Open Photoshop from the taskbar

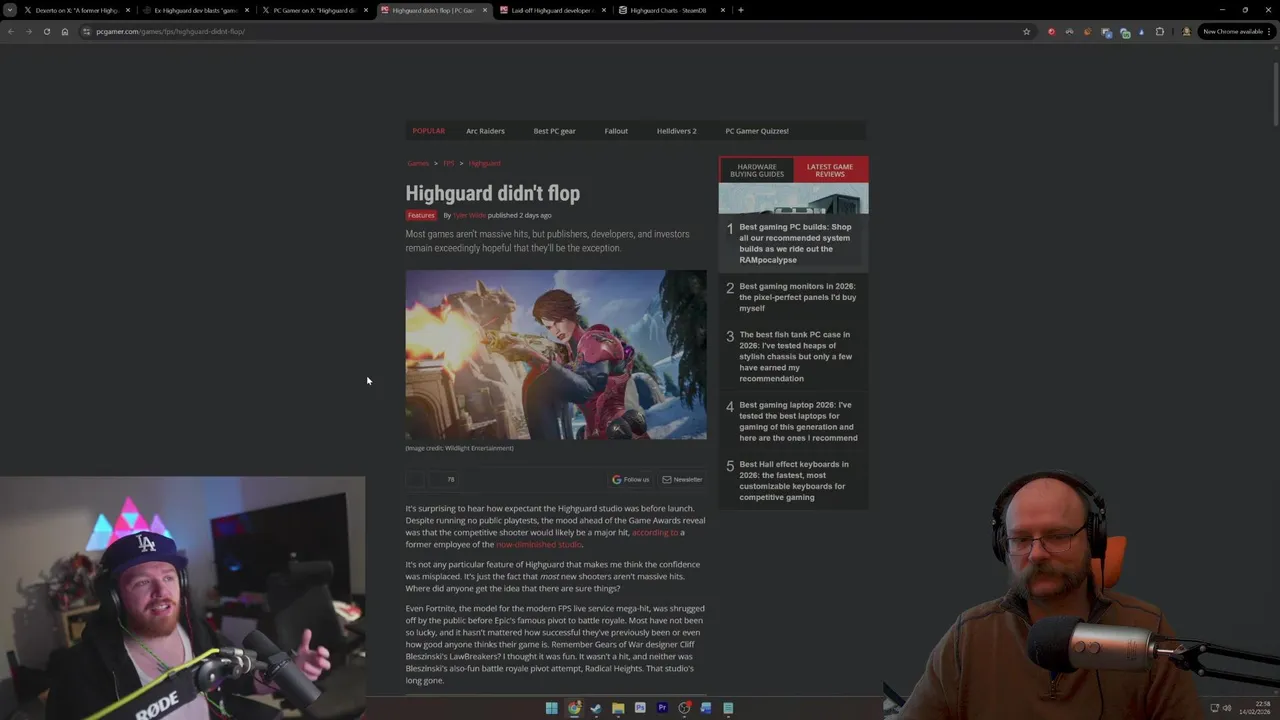(640, 708)
